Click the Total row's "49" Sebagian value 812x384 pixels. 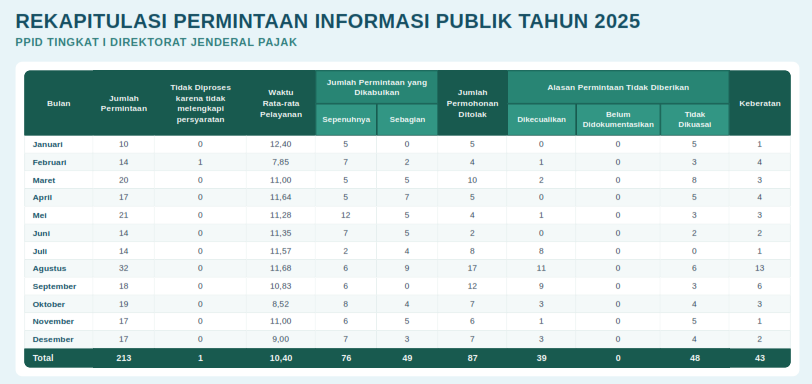click(408, 358)
